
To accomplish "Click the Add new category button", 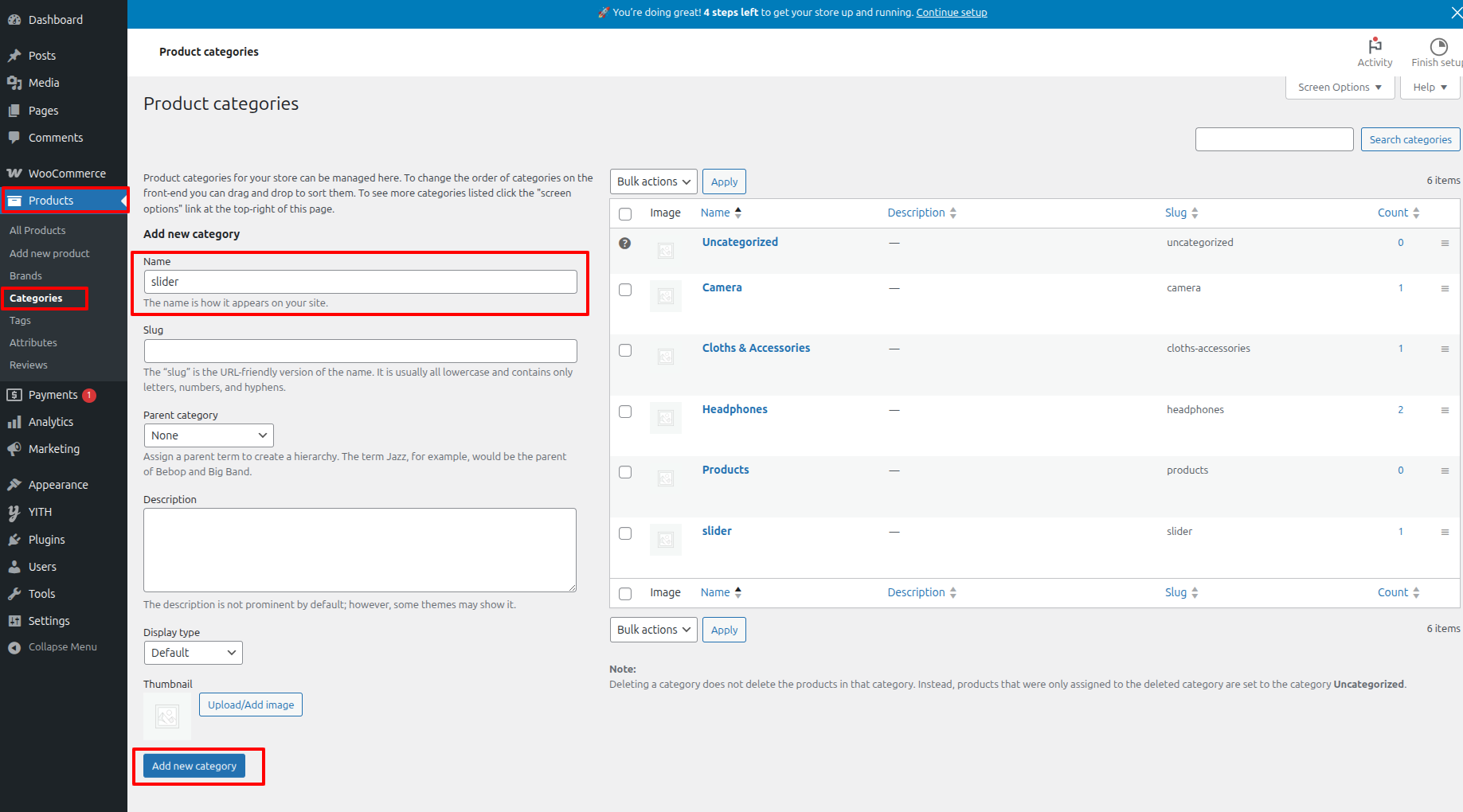I will click(x=194, y=766).
